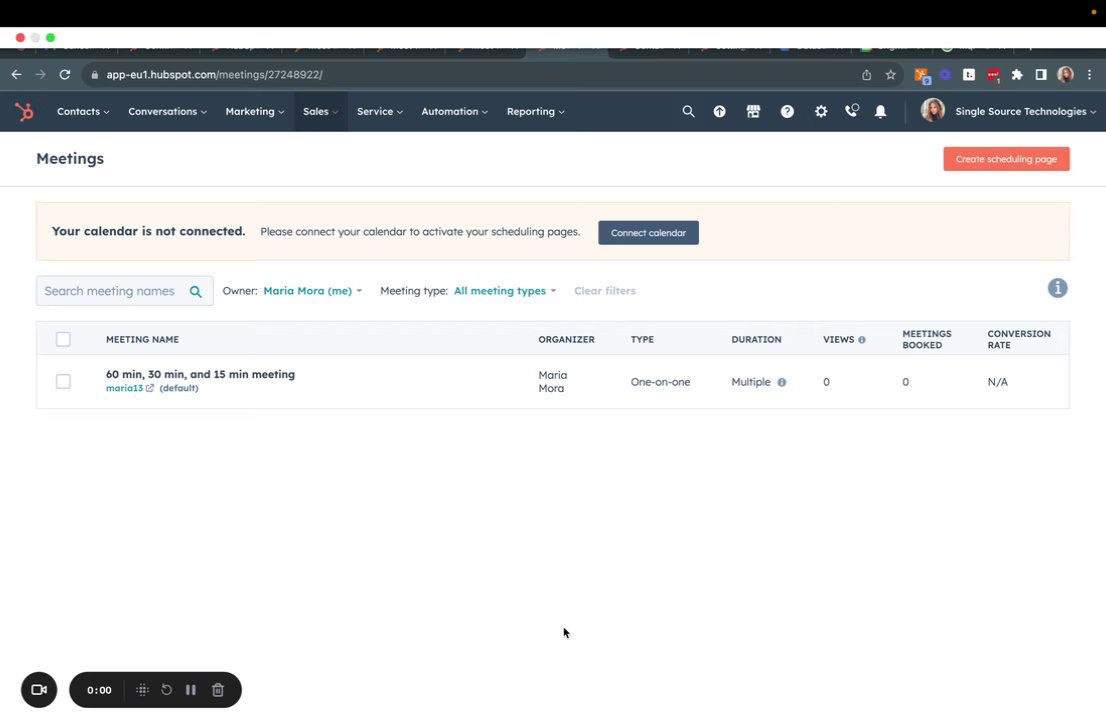Open the Reporting menu
1106x720 pixels.
pyautogui.click(x=535, y=111)
